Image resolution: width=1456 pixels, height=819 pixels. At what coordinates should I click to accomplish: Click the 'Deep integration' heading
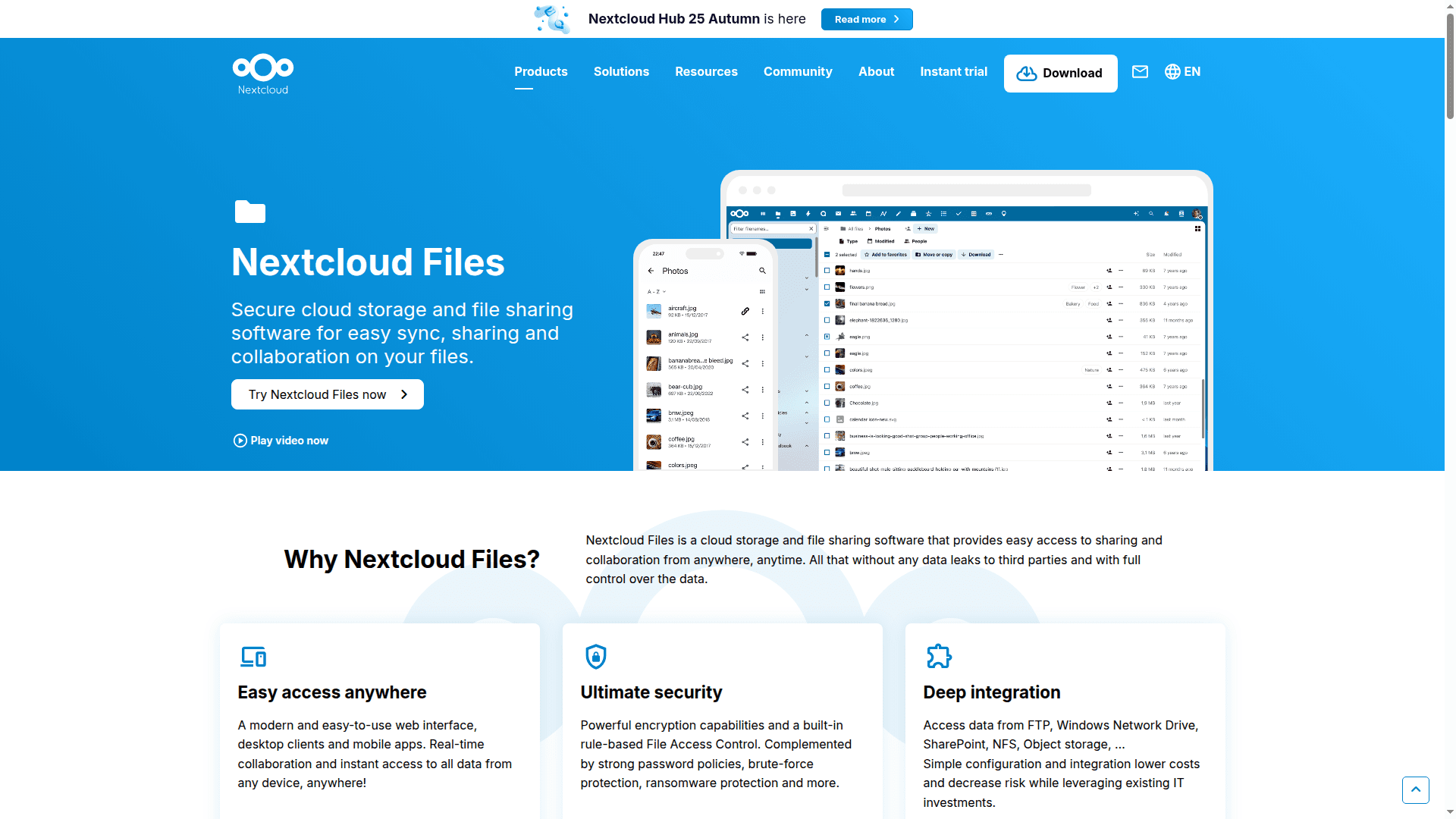click(x=992, y=692)
